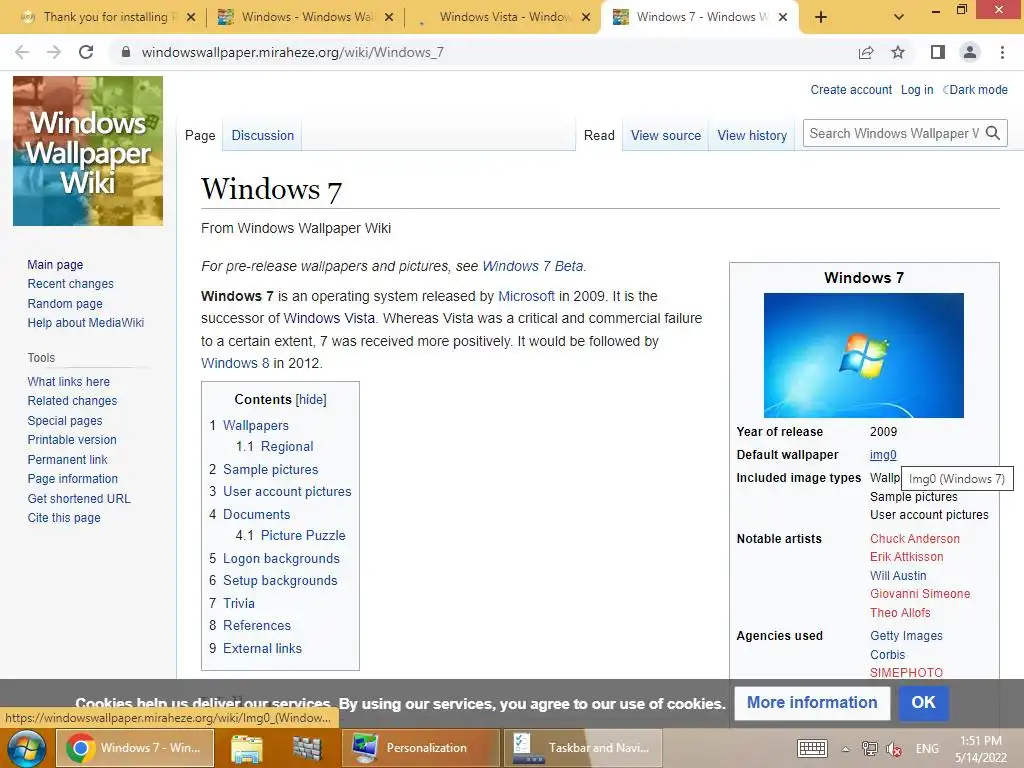Open File Explorer from taskbar

[x=247, y=748]
